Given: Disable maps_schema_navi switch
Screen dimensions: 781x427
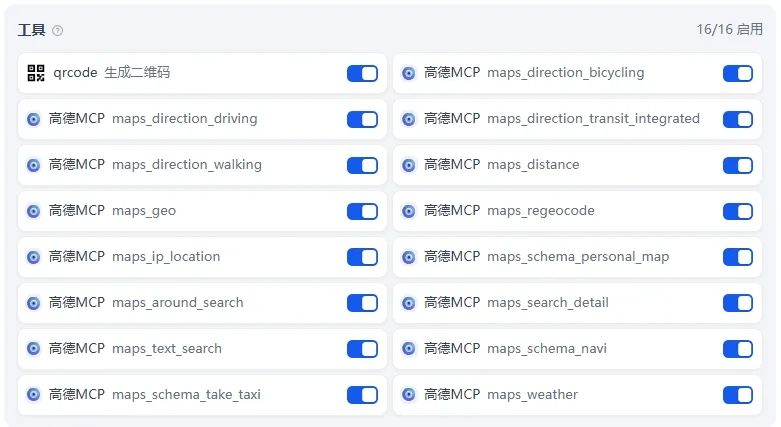Looking at the screenshot, I should 738,349.
